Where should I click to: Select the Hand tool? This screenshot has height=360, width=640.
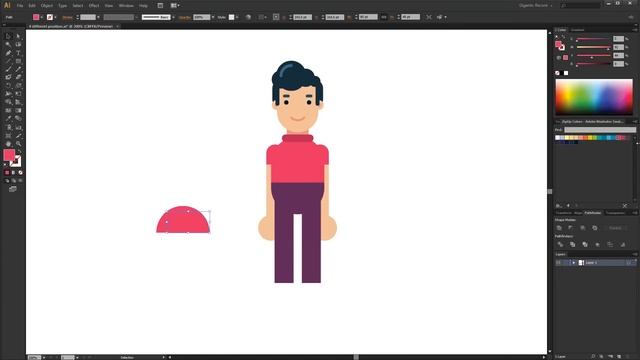[8, 144]
